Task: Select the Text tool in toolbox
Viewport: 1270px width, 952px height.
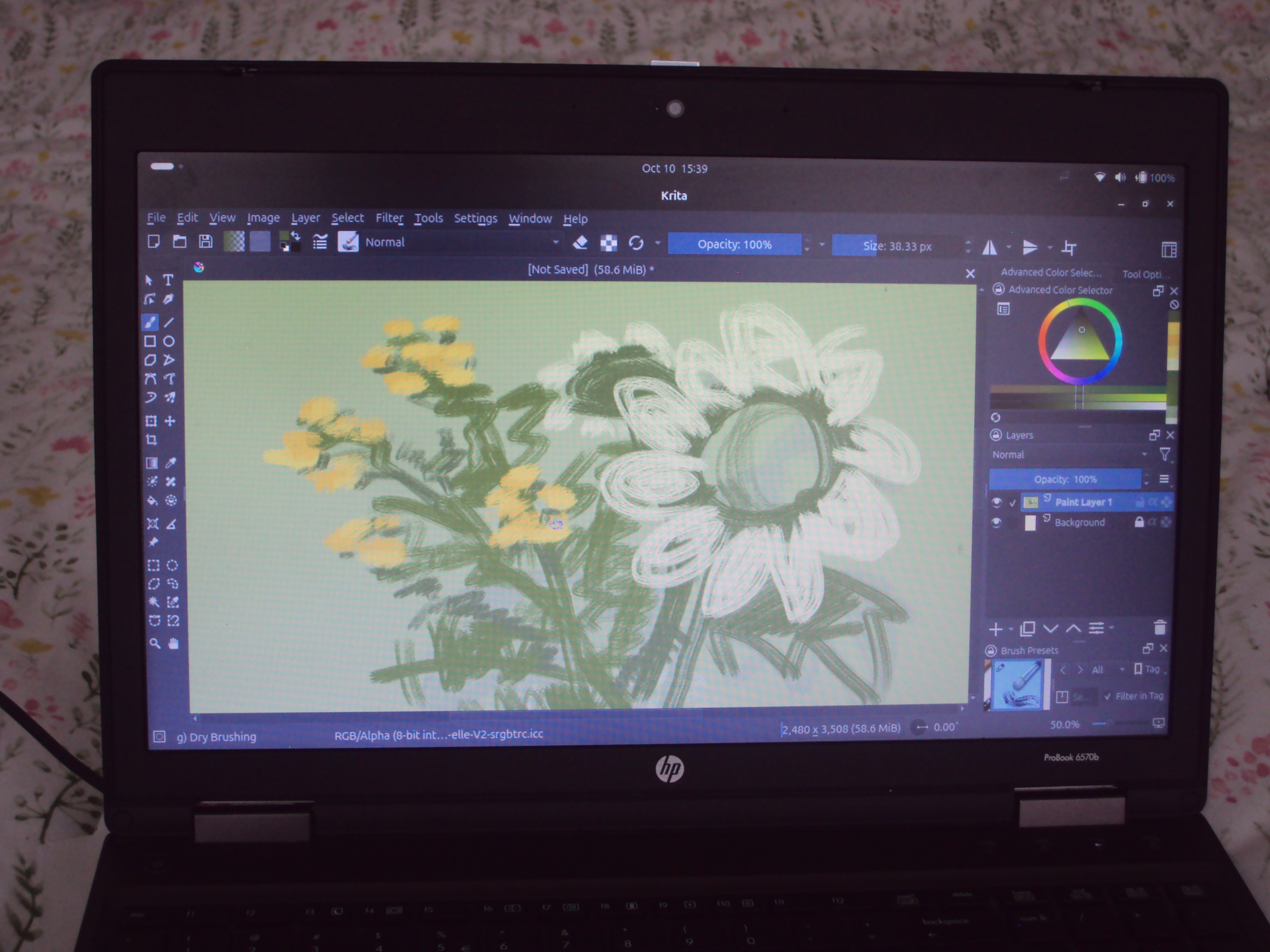Action: (x=168, y=280)
